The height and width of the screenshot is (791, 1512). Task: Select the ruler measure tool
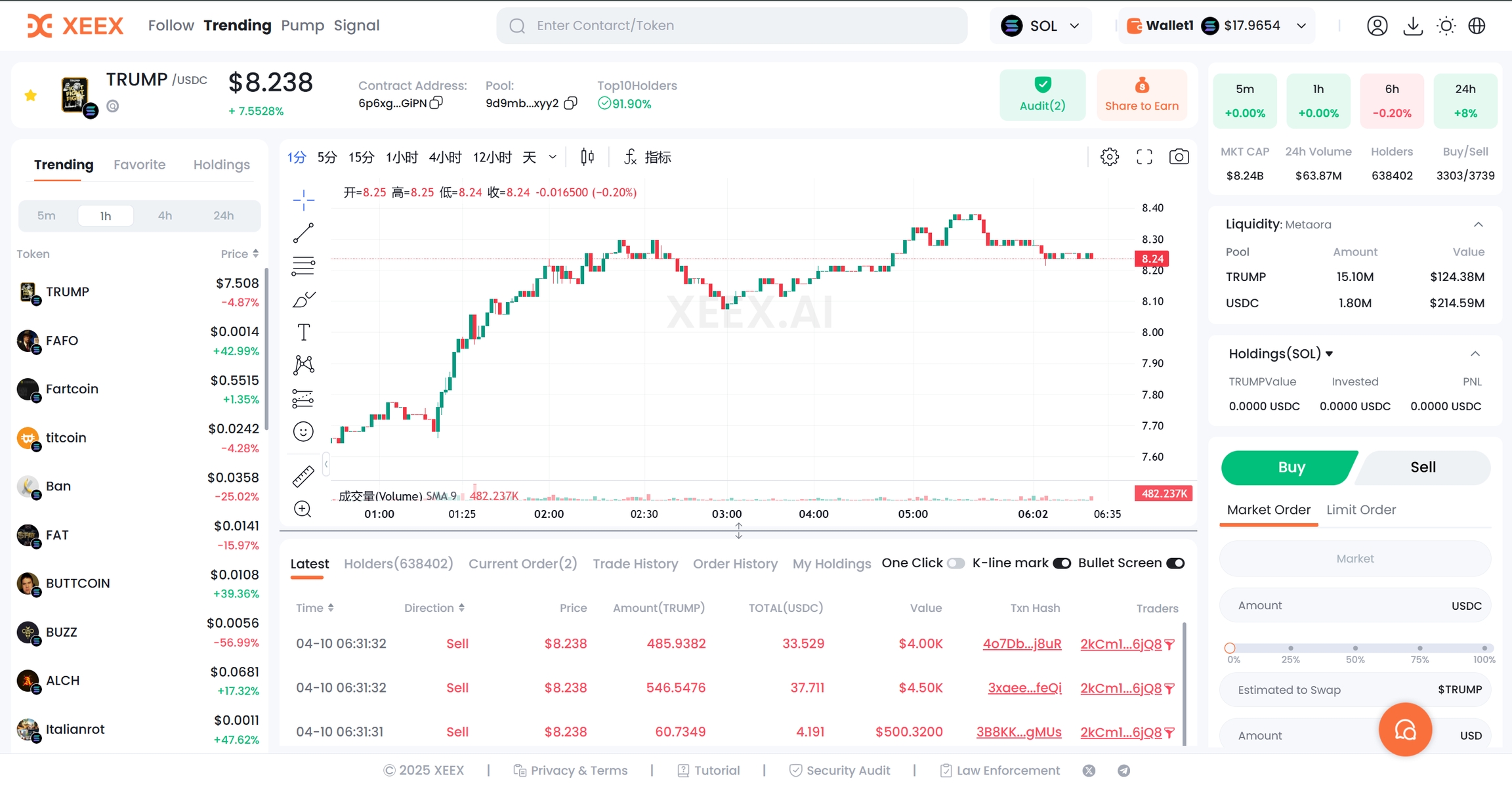click(x=303, y=477)
